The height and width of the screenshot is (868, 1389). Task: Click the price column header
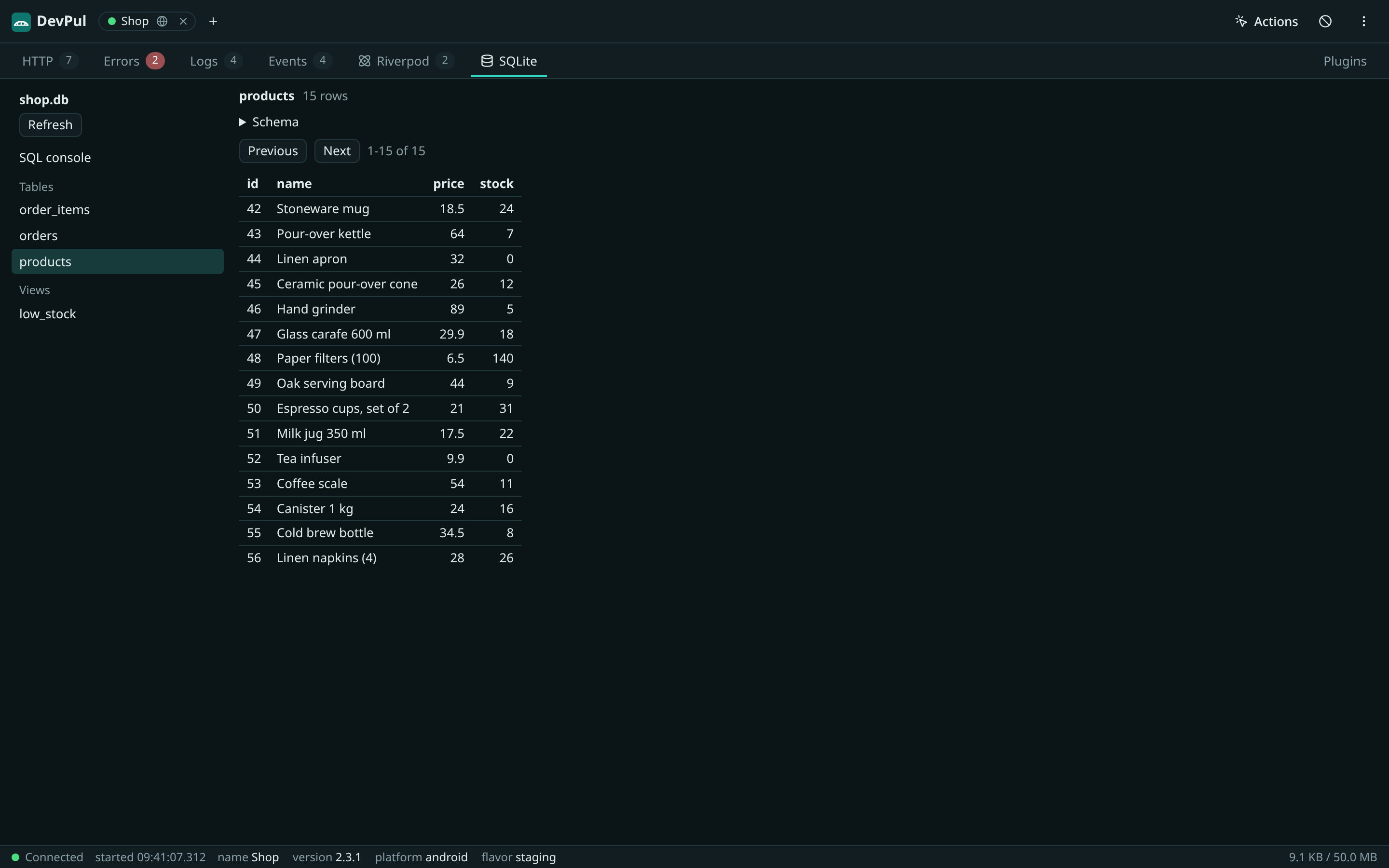click(x=448, y=184)
